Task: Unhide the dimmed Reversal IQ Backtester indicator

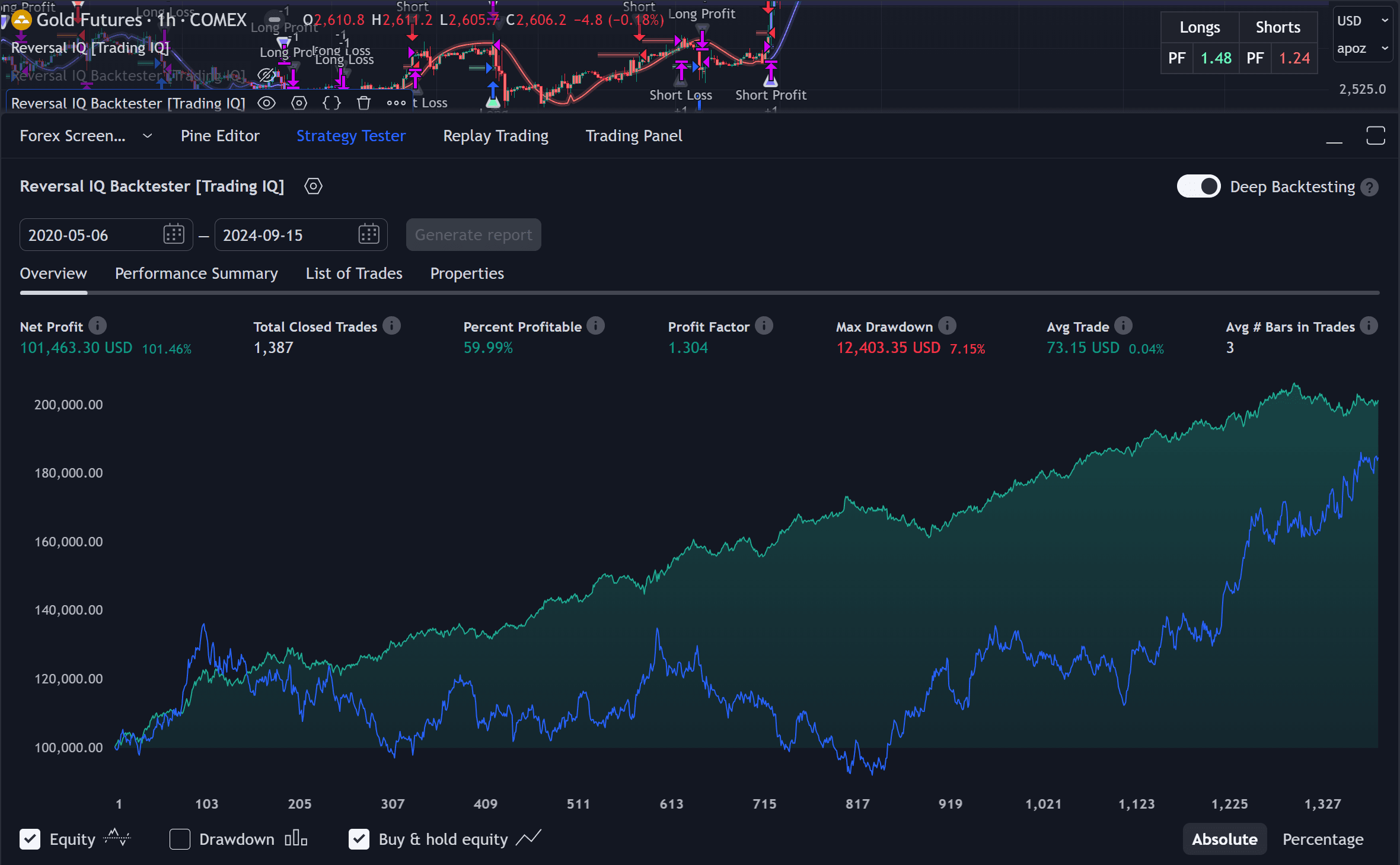Action: 266,75
